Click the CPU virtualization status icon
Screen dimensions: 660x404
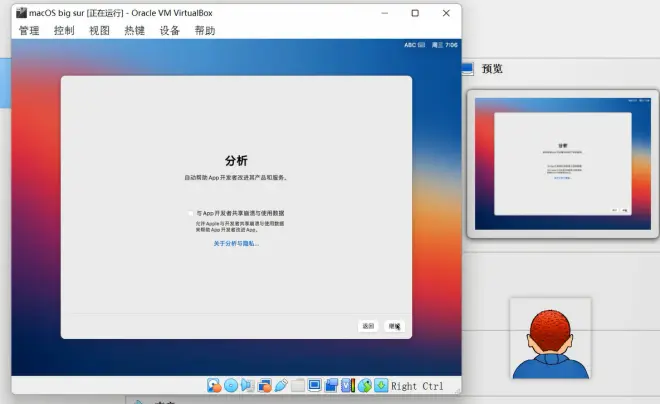[348, 385]
